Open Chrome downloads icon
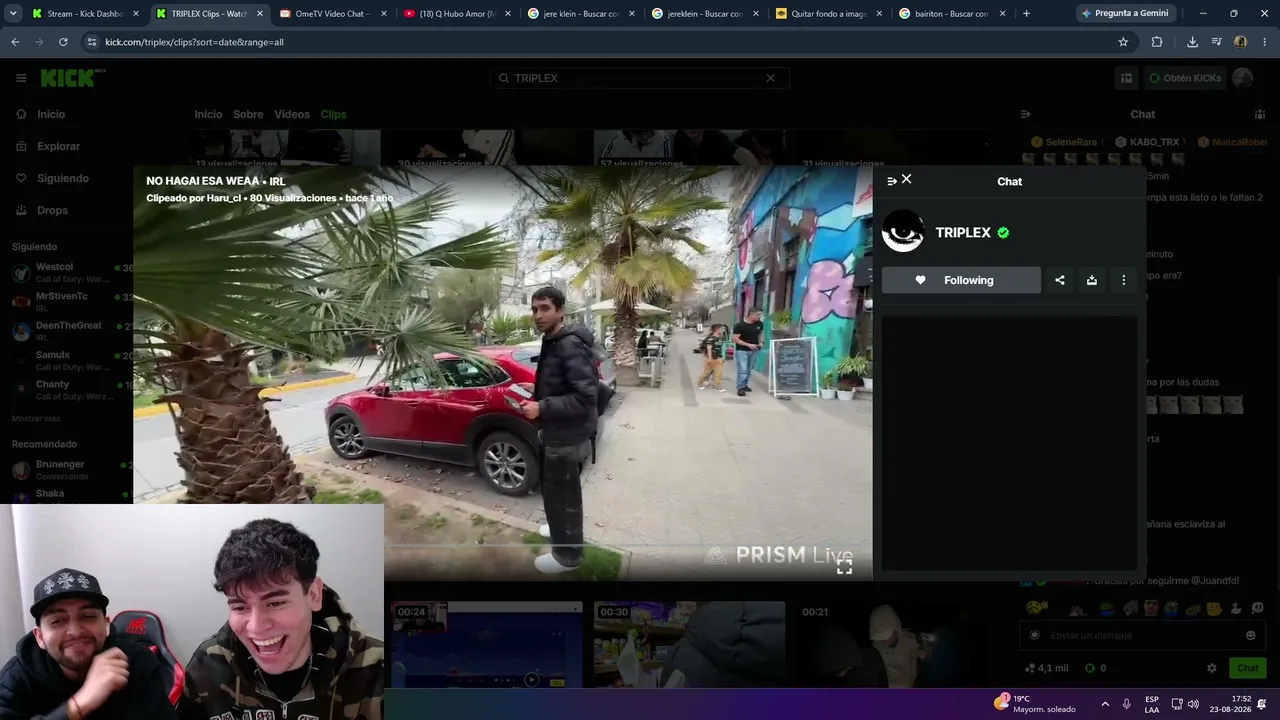The height and width of the screenshot is (720, 1280). click(1192, 42)
